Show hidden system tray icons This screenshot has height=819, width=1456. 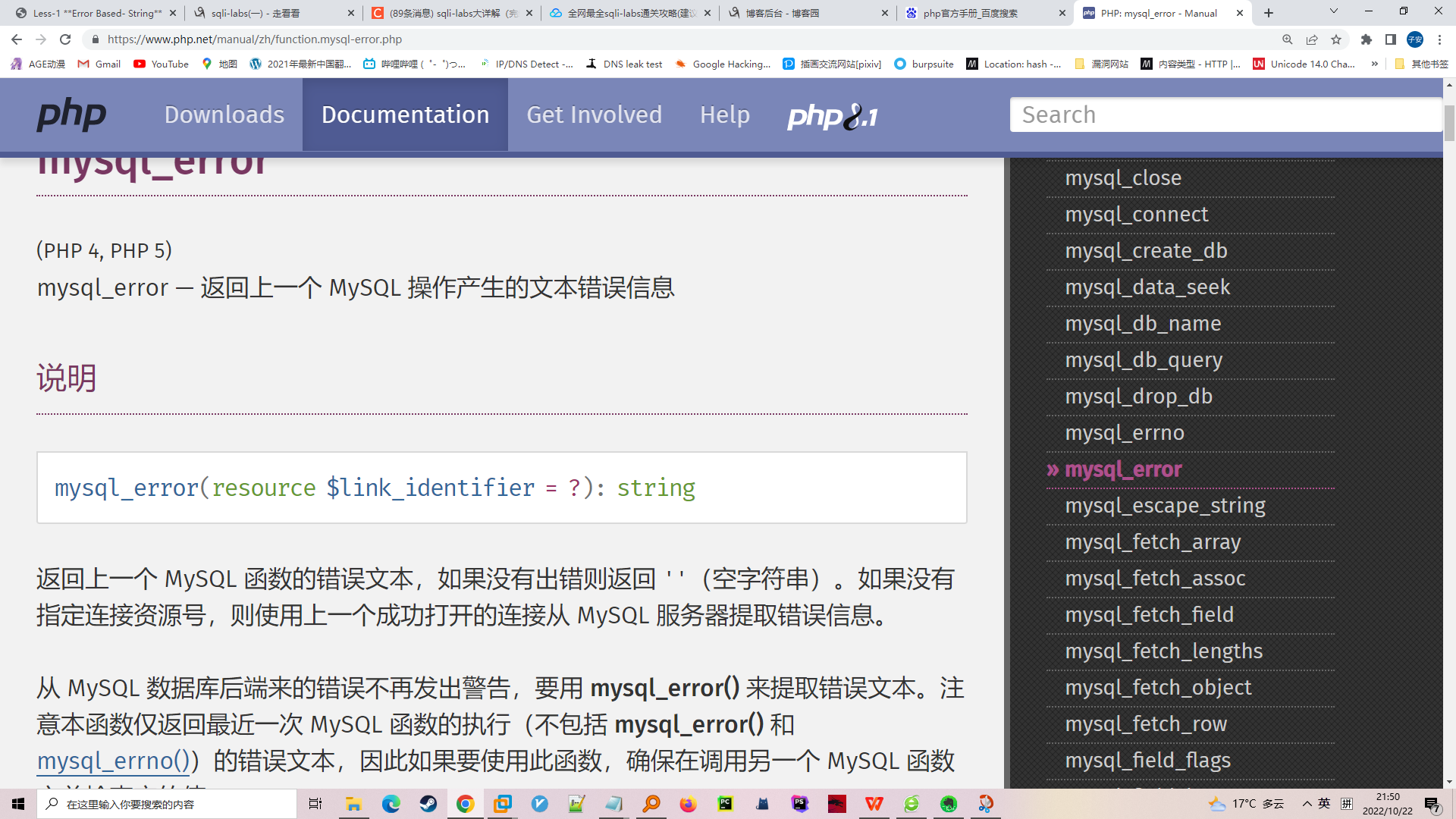point(1307,804)
